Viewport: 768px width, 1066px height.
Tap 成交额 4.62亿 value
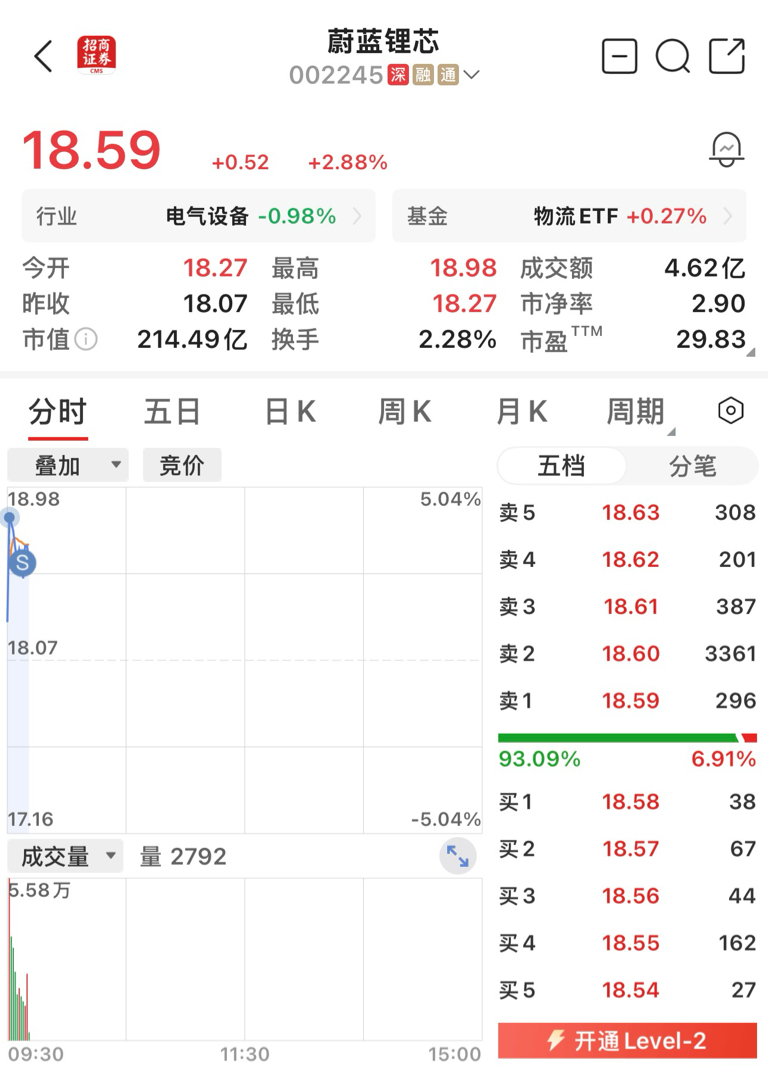point(705,268)
